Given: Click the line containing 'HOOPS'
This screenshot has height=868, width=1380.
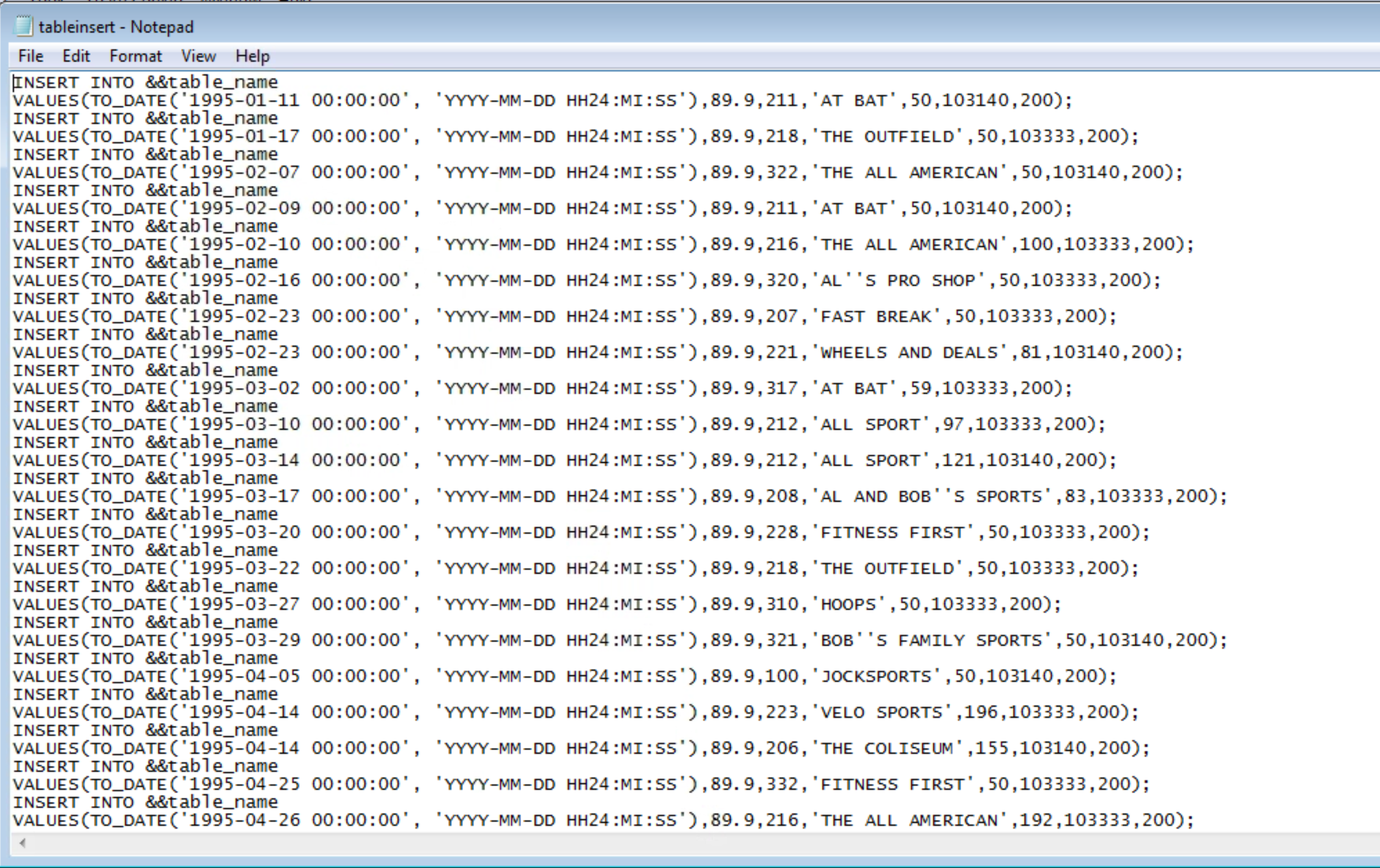Looking at the screenshot, I should (537, 604).
